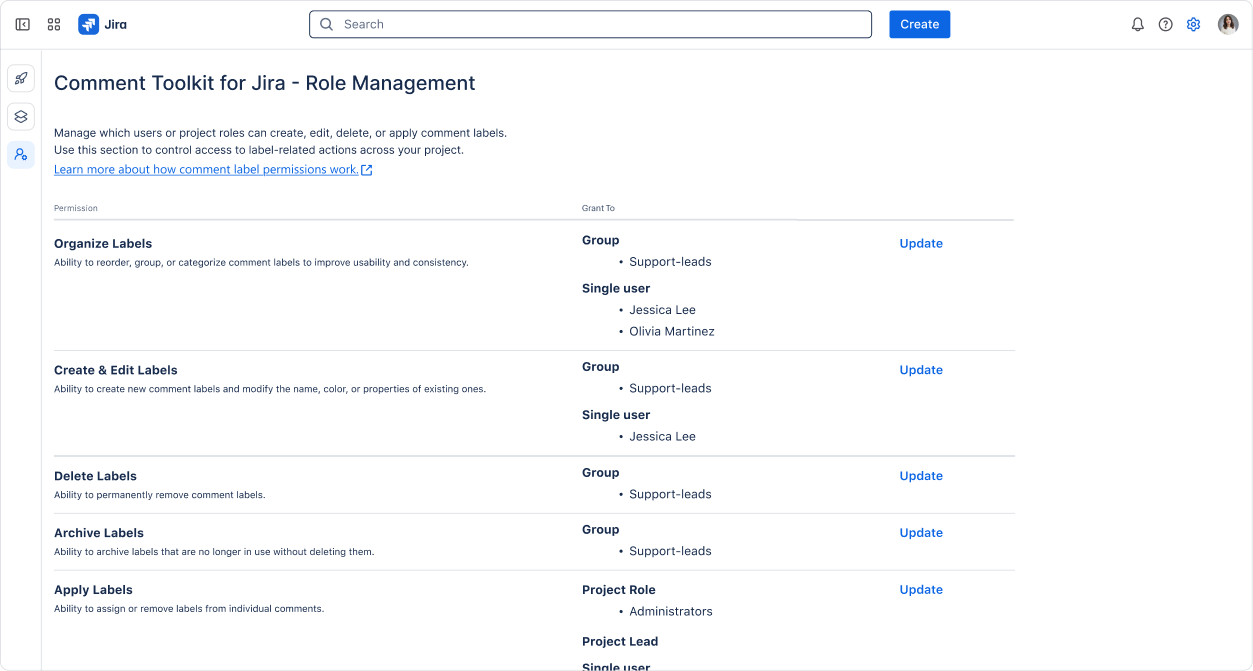Viewport: 1253px width, 671px height.
Task: Click Support-leads in Organize Labels row
Action: pos(670,262)
